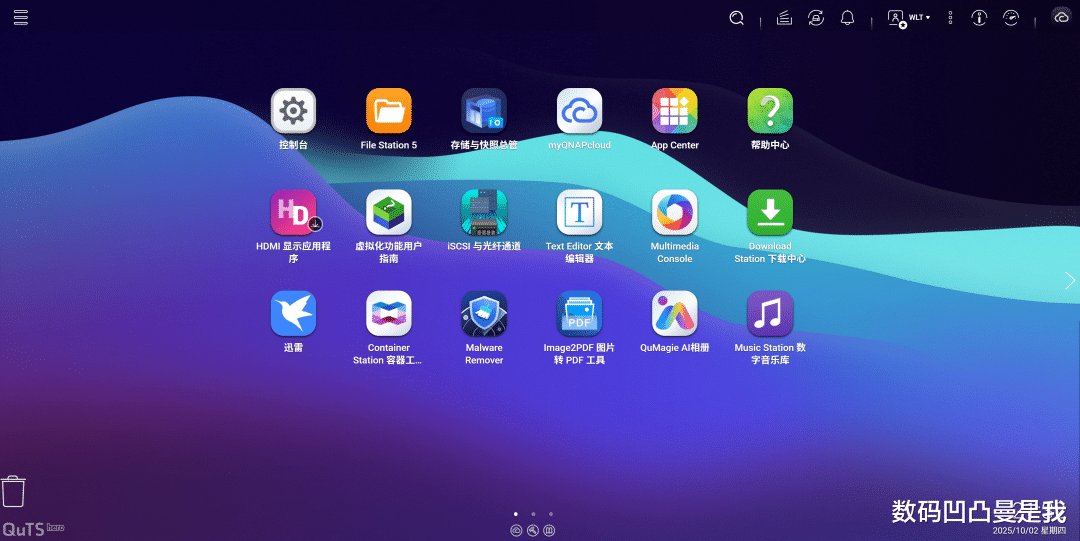
Task: Open Container Station app
Action: [x=388, y=314]
